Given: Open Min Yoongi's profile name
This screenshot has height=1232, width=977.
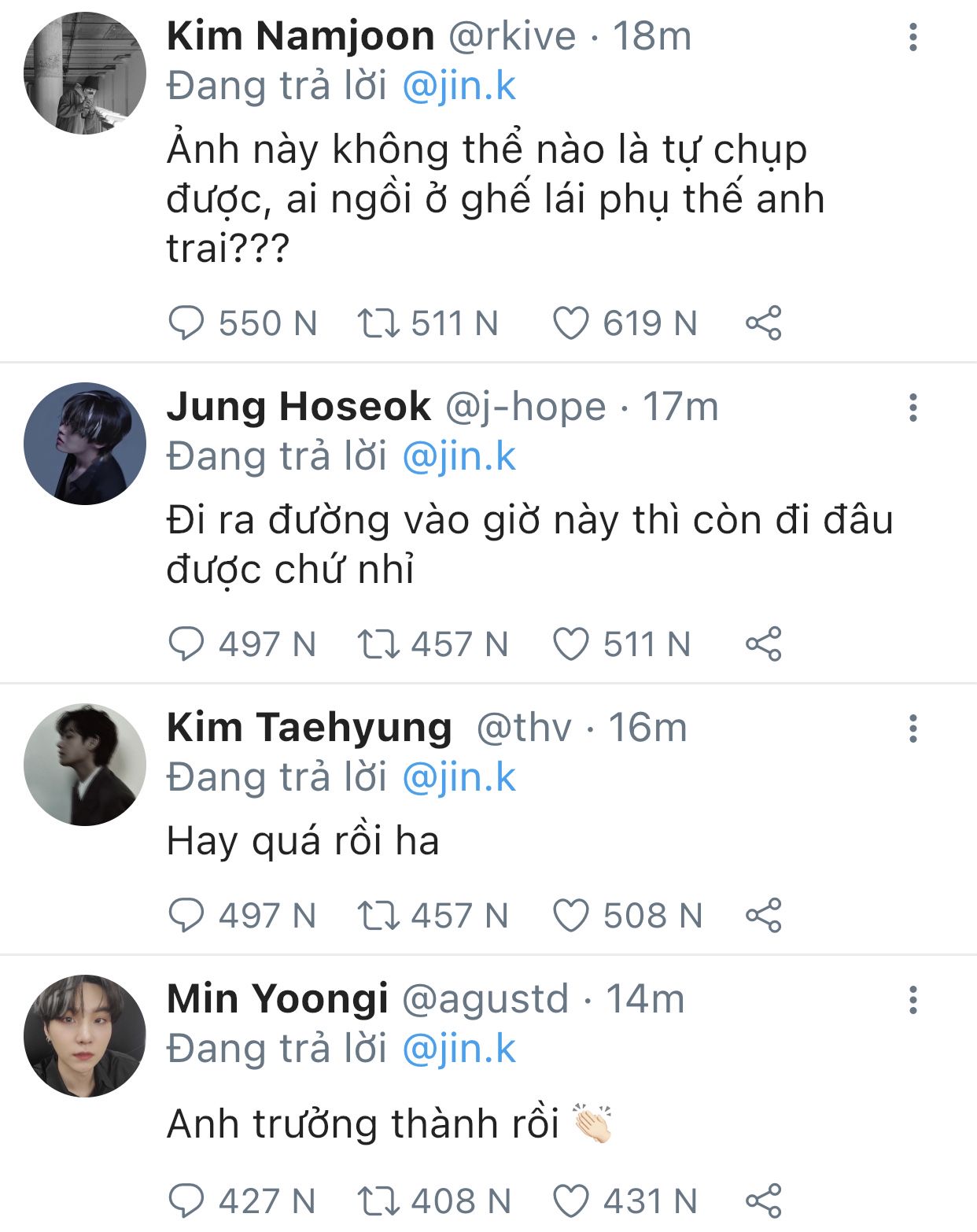Looking at the screenshot, I should [x=277, y=999].
